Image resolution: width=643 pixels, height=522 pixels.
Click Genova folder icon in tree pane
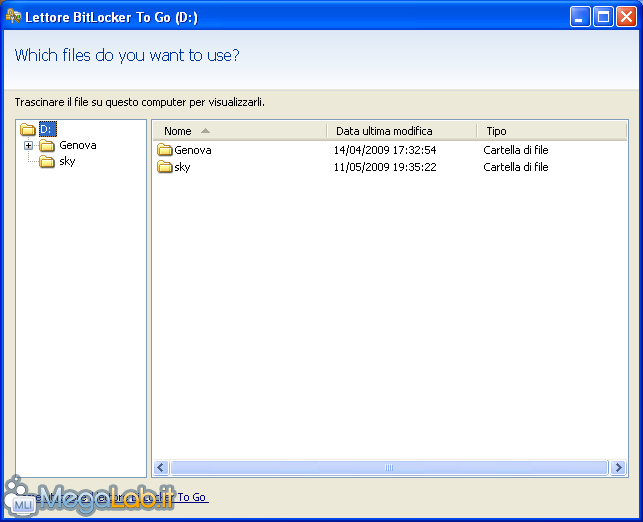point(47,145)
